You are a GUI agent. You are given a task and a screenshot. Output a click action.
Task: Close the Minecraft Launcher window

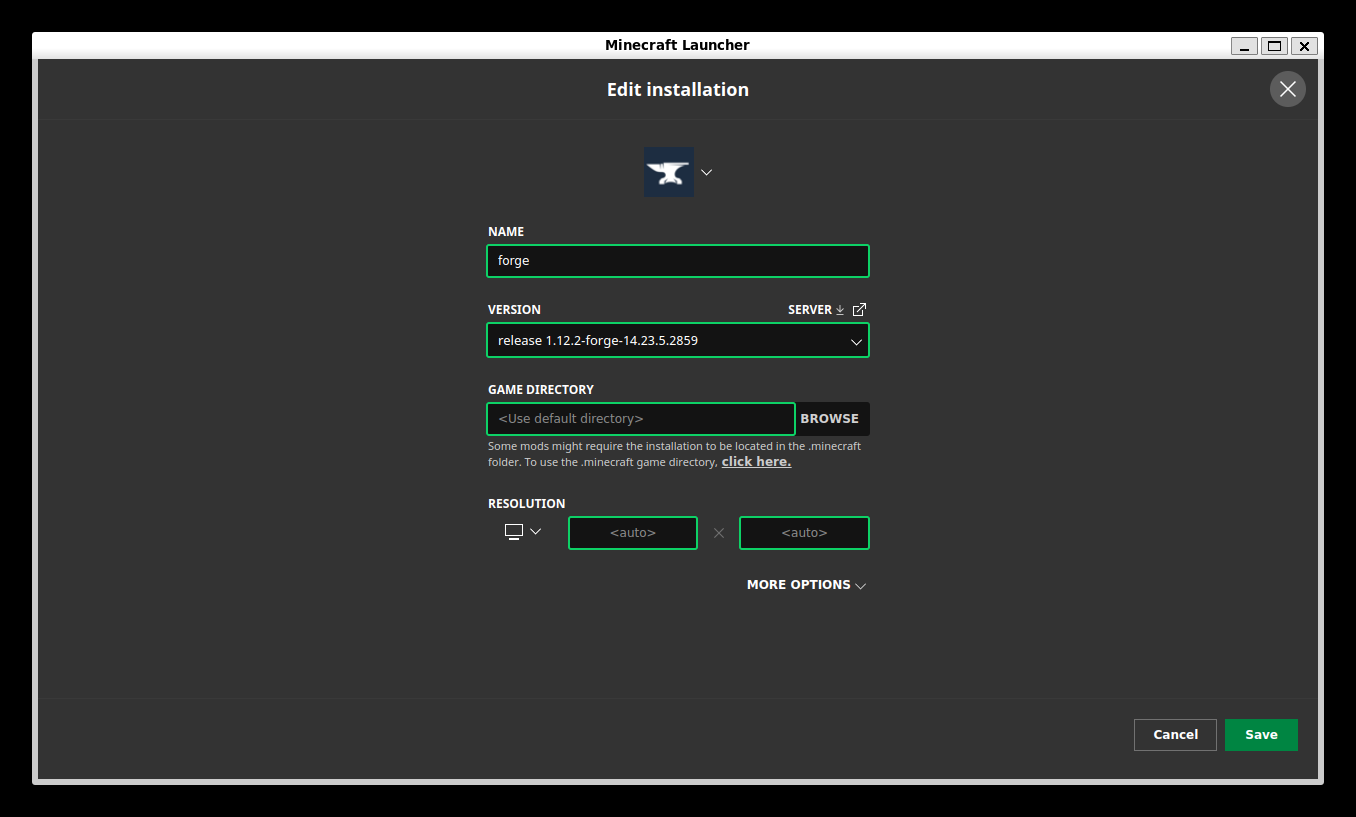tap(1304, 46)
